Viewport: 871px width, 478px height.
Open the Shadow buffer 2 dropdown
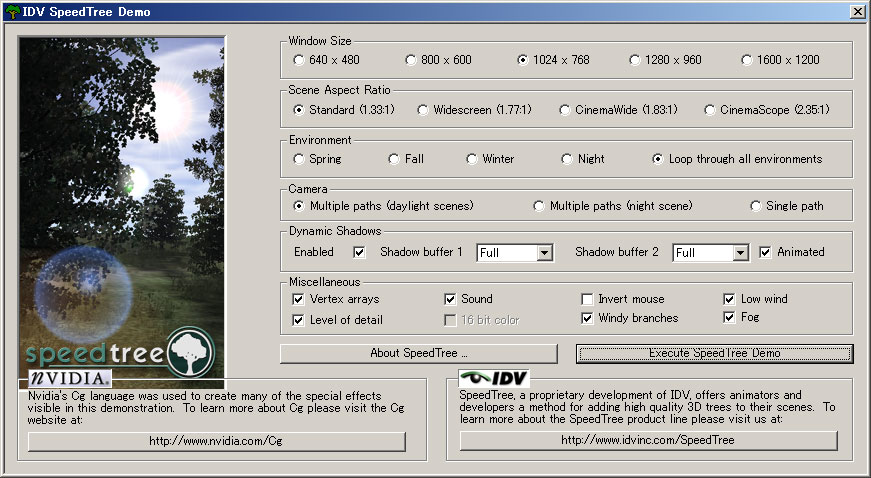[x=740, y=253]
